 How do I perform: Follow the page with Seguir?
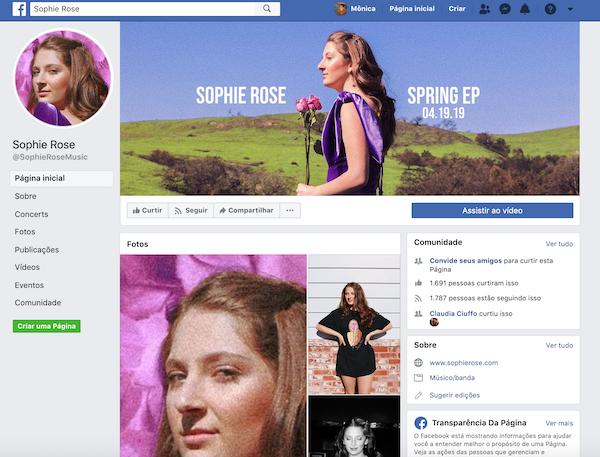[x=190, y=210]
